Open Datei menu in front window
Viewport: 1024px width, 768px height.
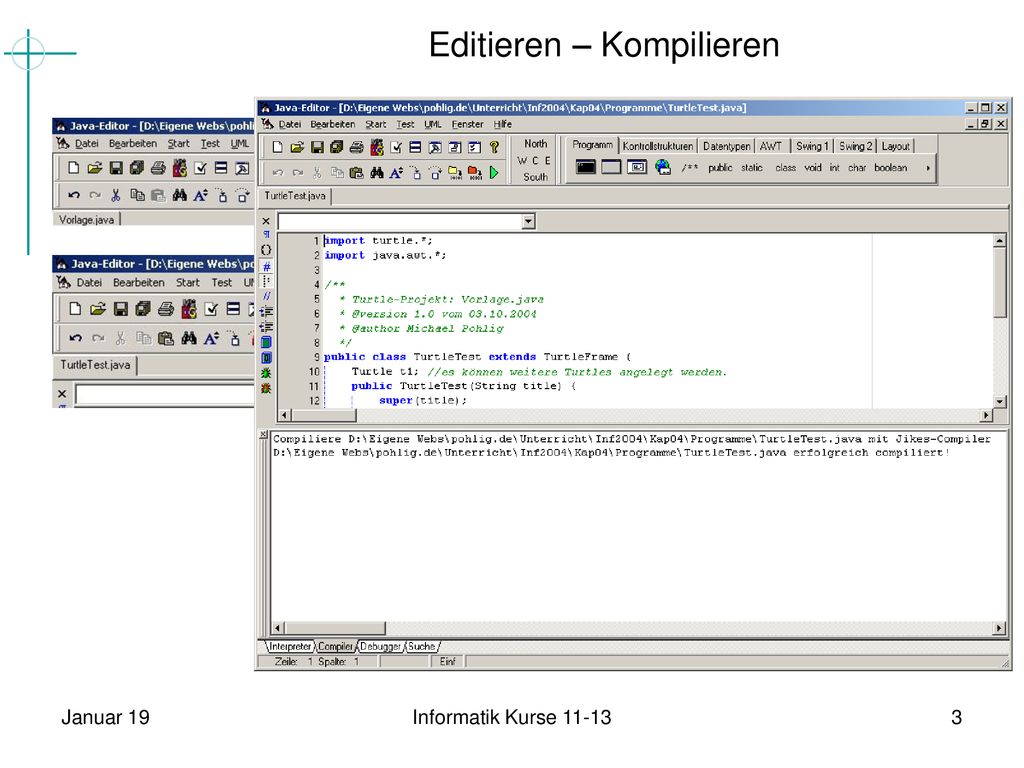click(x=290, y=124)
